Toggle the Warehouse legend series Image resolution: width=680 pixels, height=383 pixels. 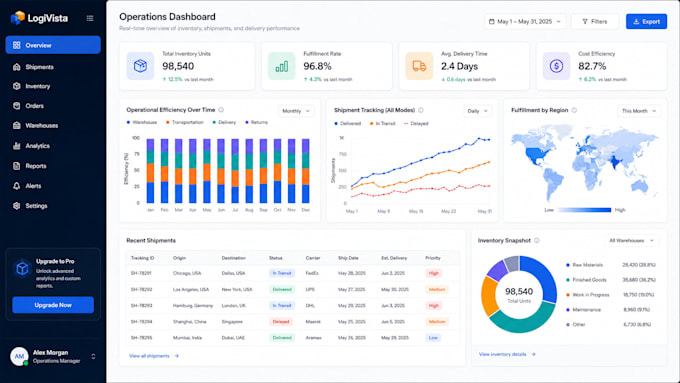142,122
